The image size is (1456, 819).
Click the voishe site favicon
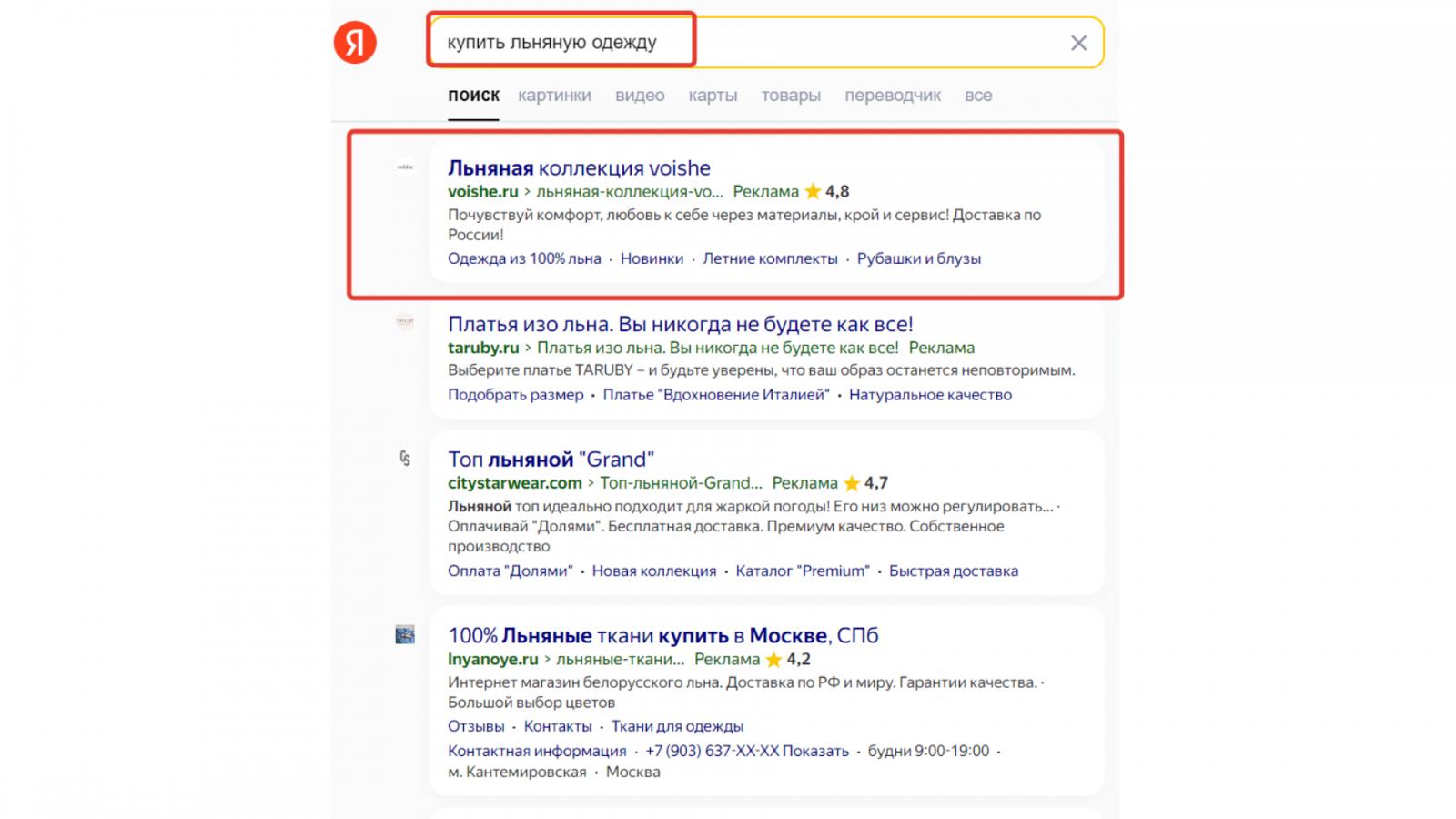(x=405, y=167)
